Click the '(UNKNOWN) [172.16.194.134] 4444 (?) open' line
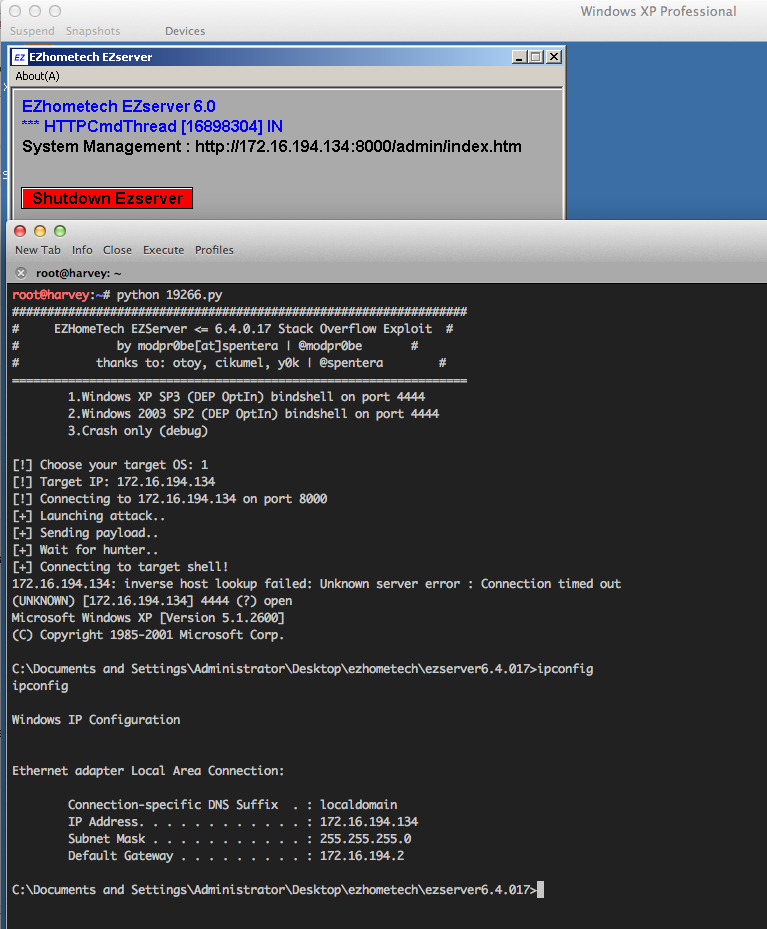Viewport: 767px width, 929px height. [x=152, y=601]
